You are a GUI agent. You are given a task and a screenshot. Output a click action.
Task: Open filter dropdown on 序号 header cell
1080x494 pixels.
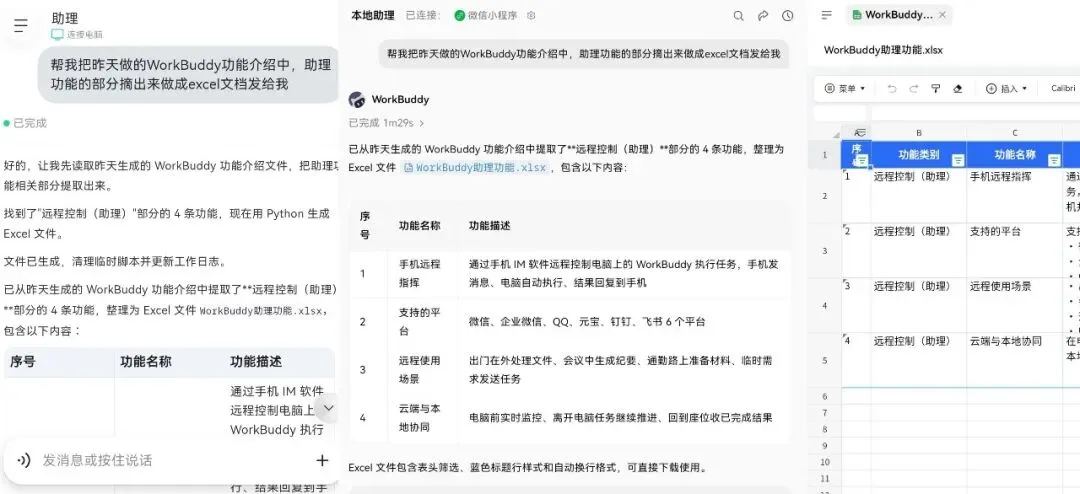[861, 161]
